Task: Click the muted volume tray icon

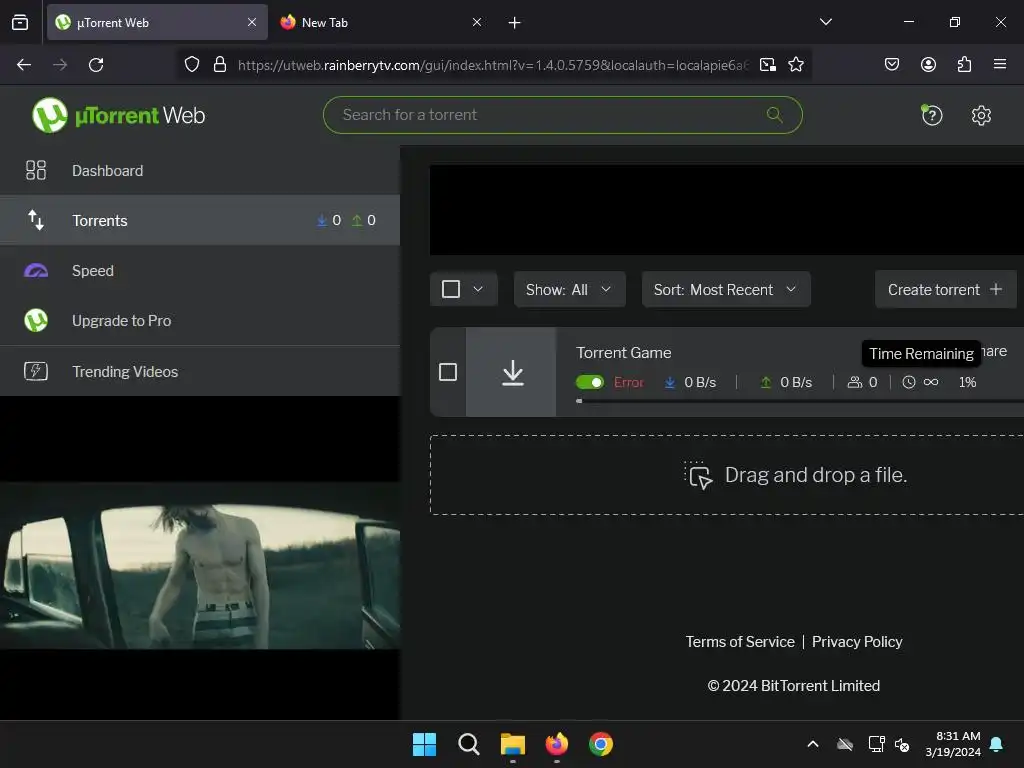Action: [x=902, y=744]
